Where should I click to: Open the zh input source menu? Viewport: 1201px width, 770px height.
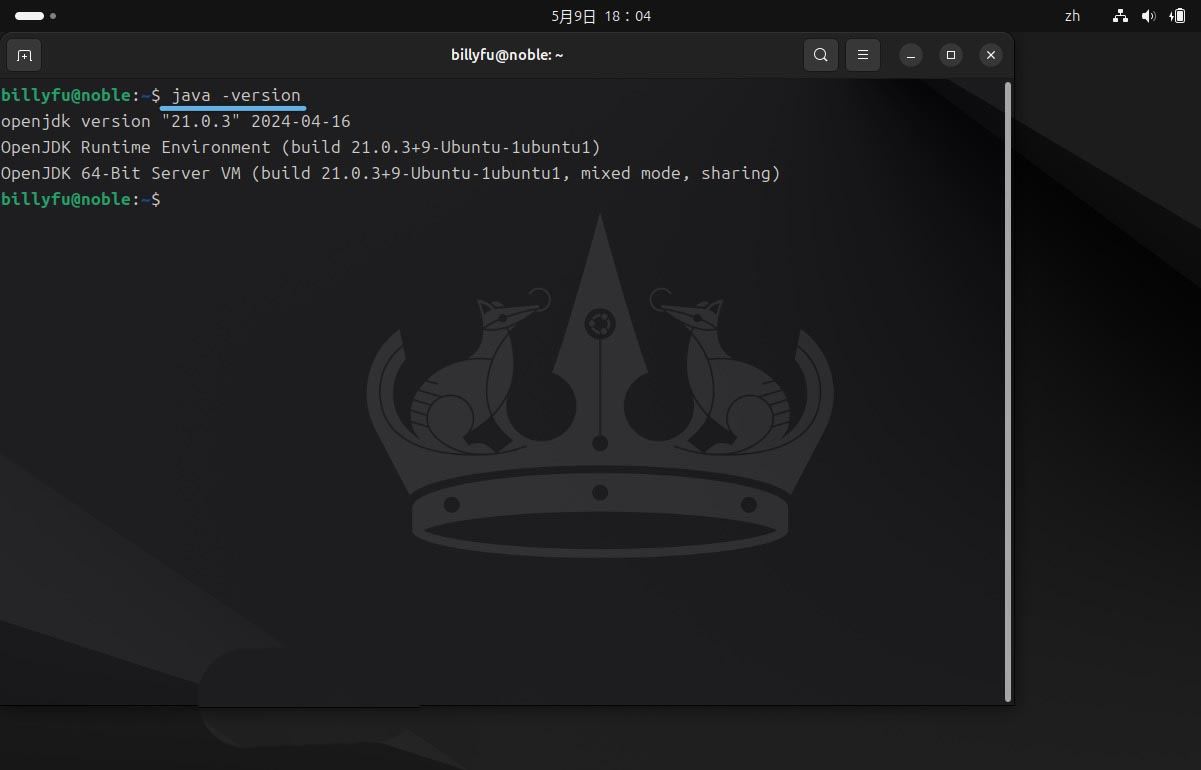tap(1072, 16)
